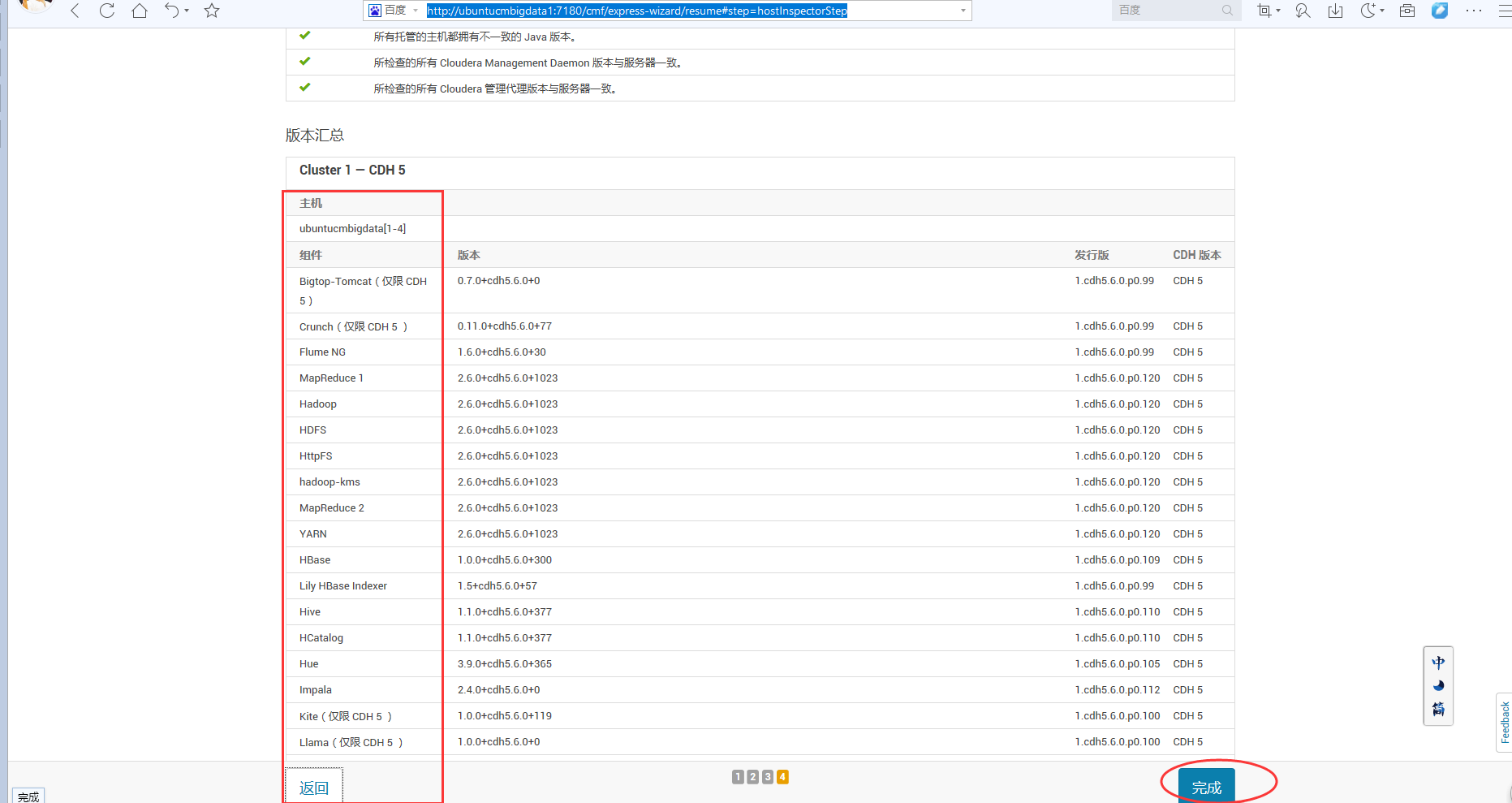This screenshot has height=803, width=1512.
Task: Click the 发行版 column header
Action: (1092, 255)
